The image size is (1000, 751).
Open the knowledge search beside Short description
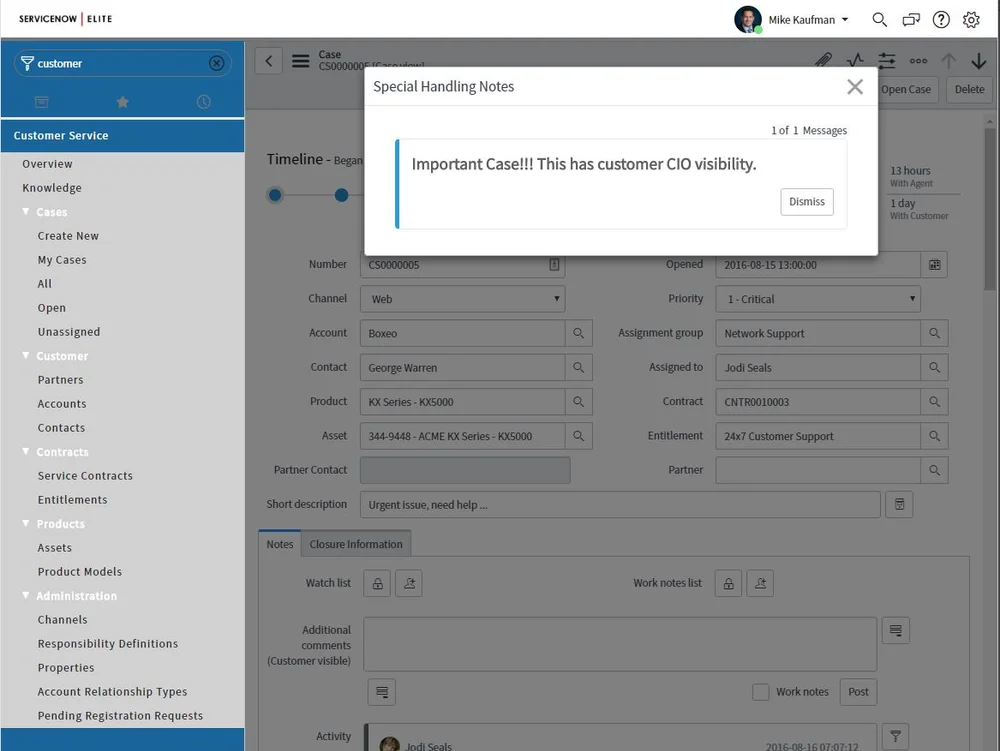[x=898, y=504]
